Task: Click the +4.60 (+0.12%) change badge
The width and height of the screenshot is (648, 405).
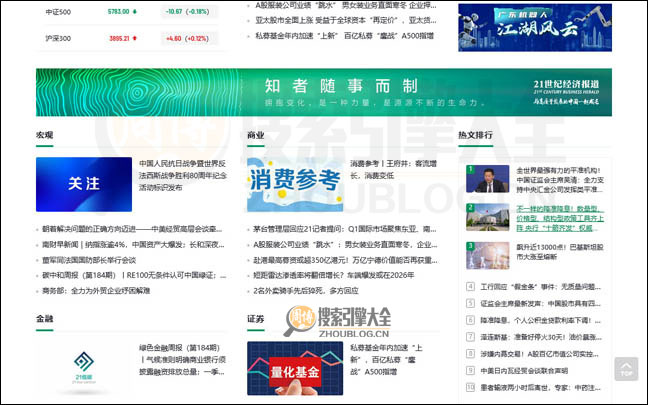Action: (x=187, y=38)
